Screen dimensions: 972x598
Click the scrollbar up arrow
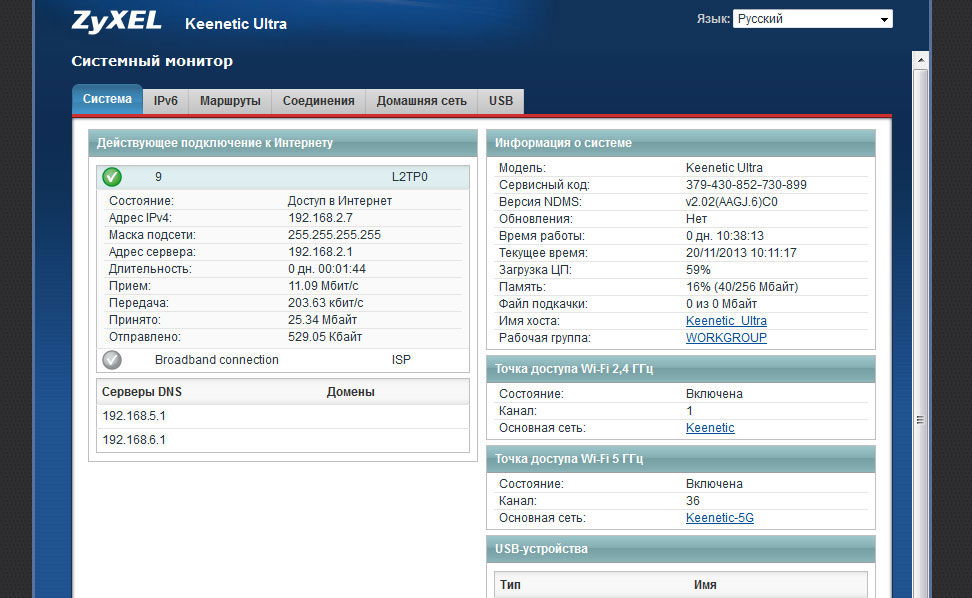921,60
